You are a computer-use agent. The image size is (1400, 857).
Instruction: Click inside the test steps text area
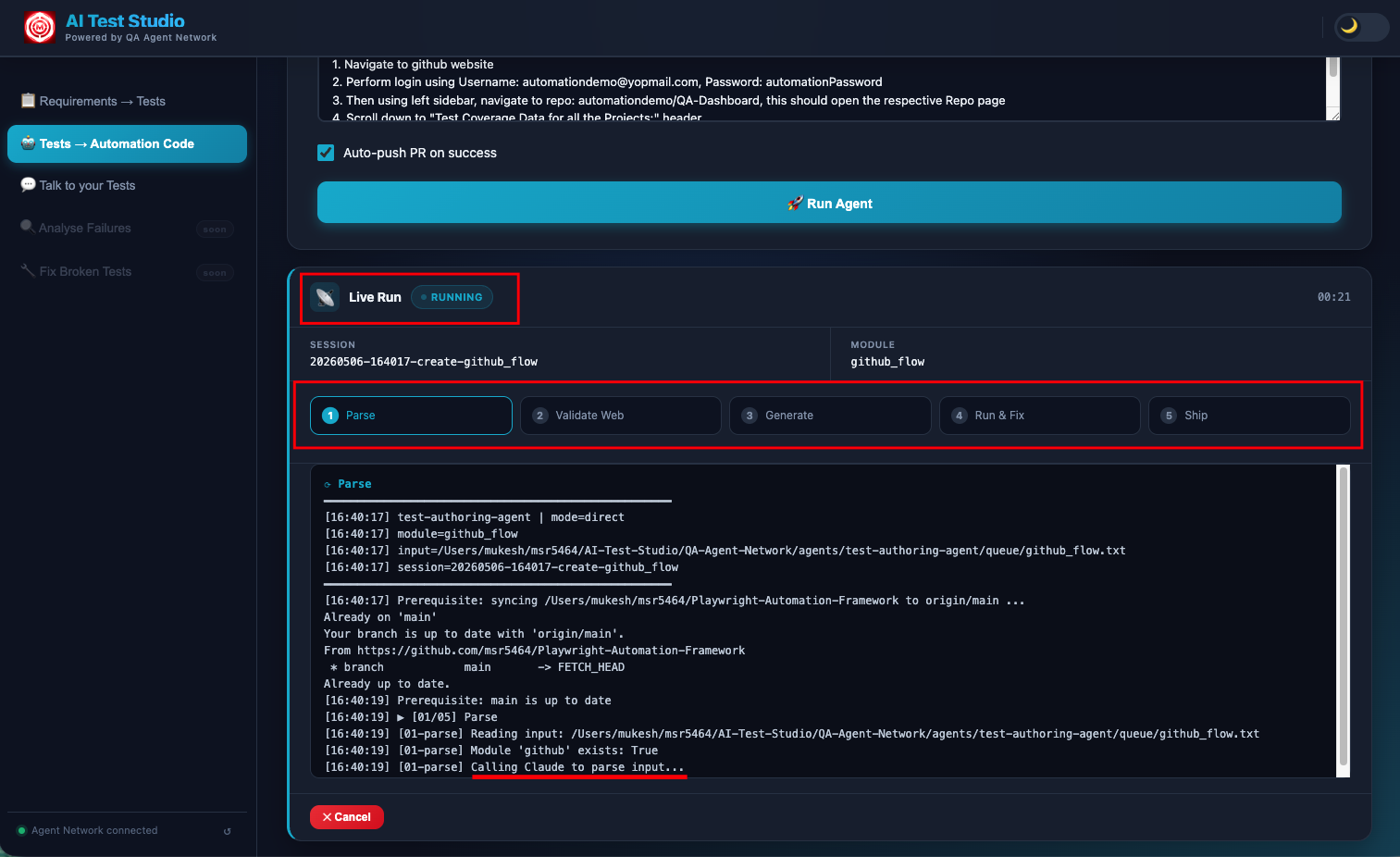coord(822,89)
